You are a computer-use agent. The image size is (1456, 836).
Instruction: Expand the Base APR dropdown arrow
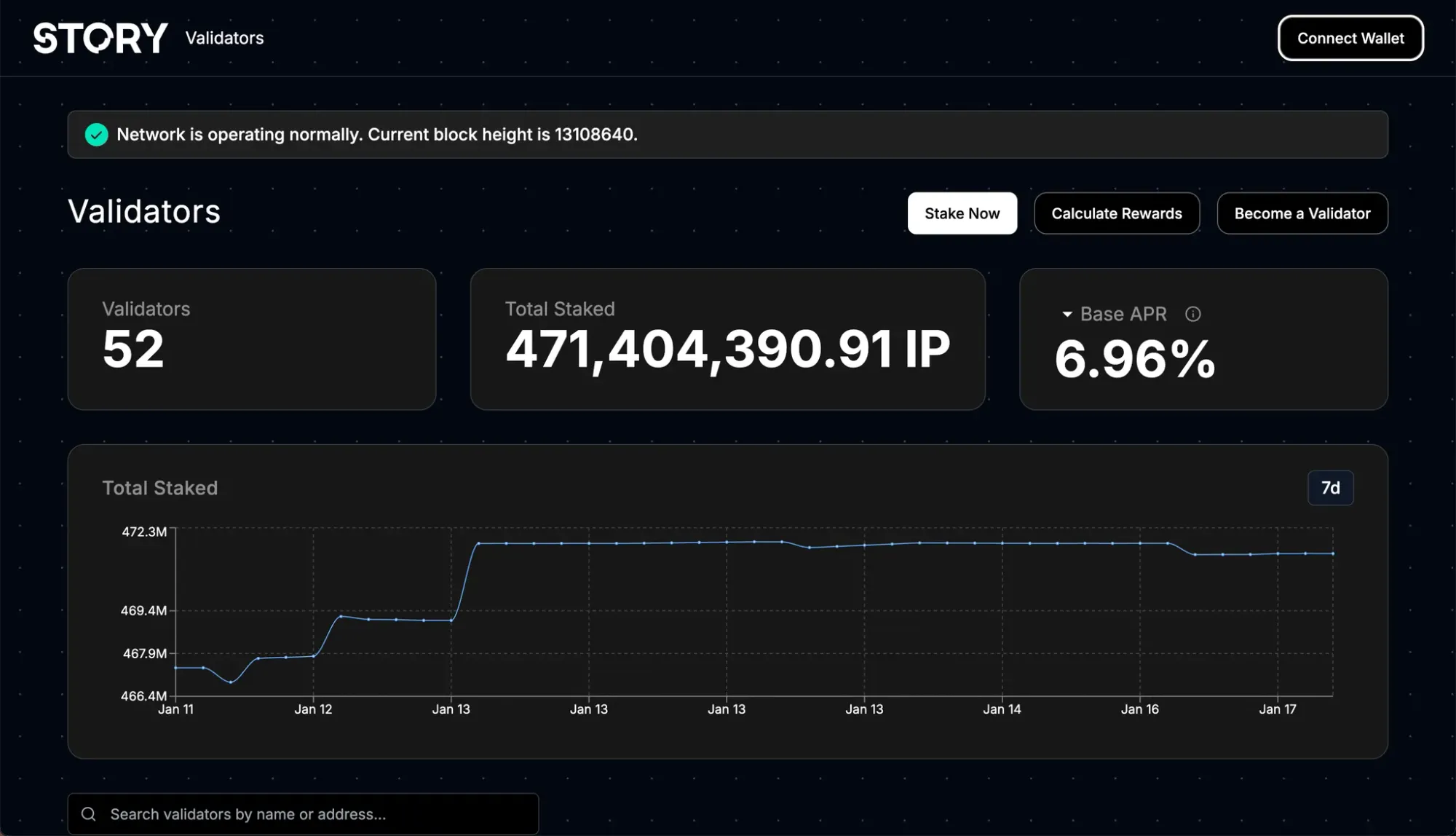pyautogui.click(x=1067, y=315)
